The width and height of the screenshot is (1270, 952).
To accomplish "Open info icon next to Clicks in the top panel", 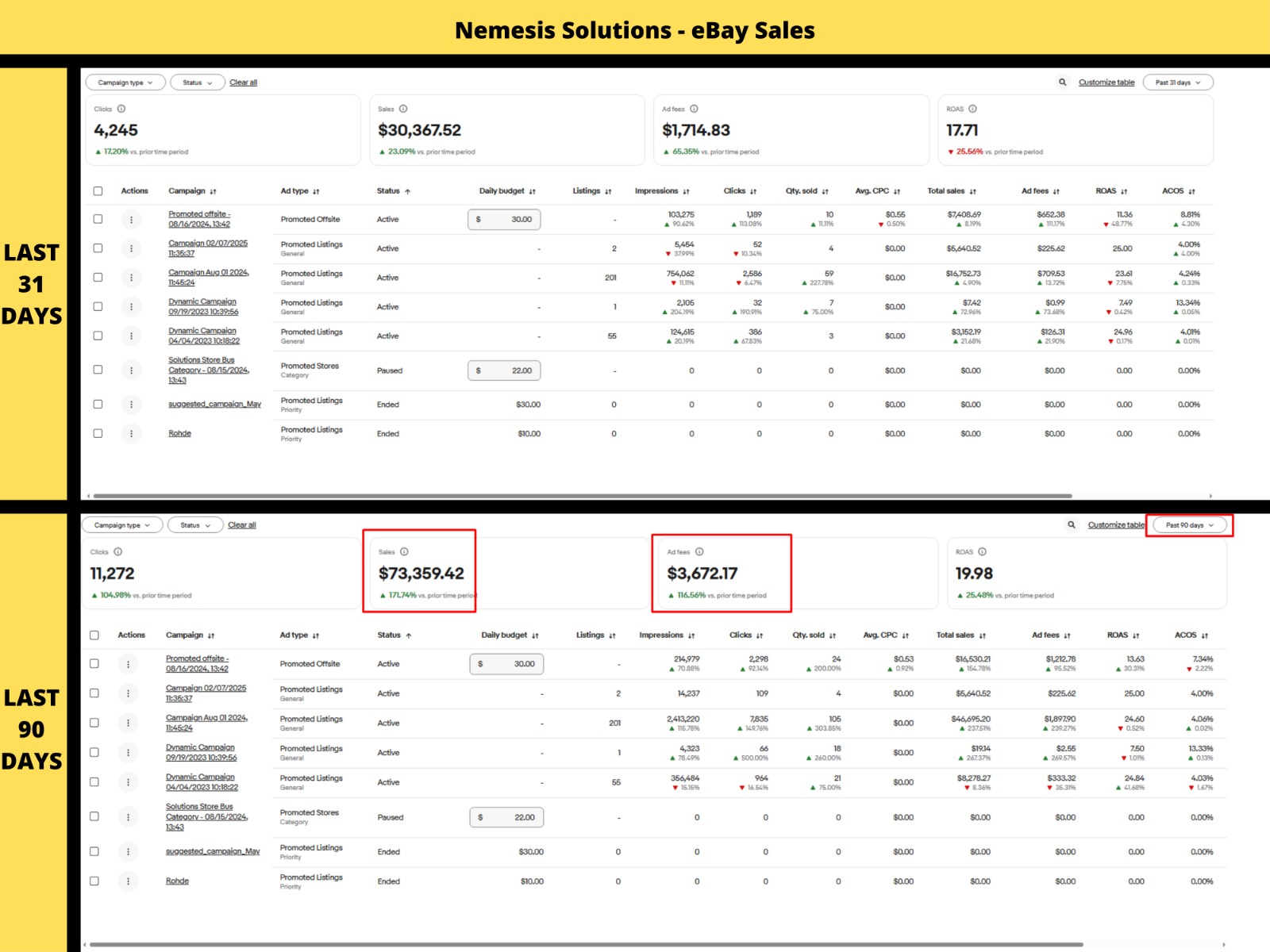I will click(x=121, y=109).
